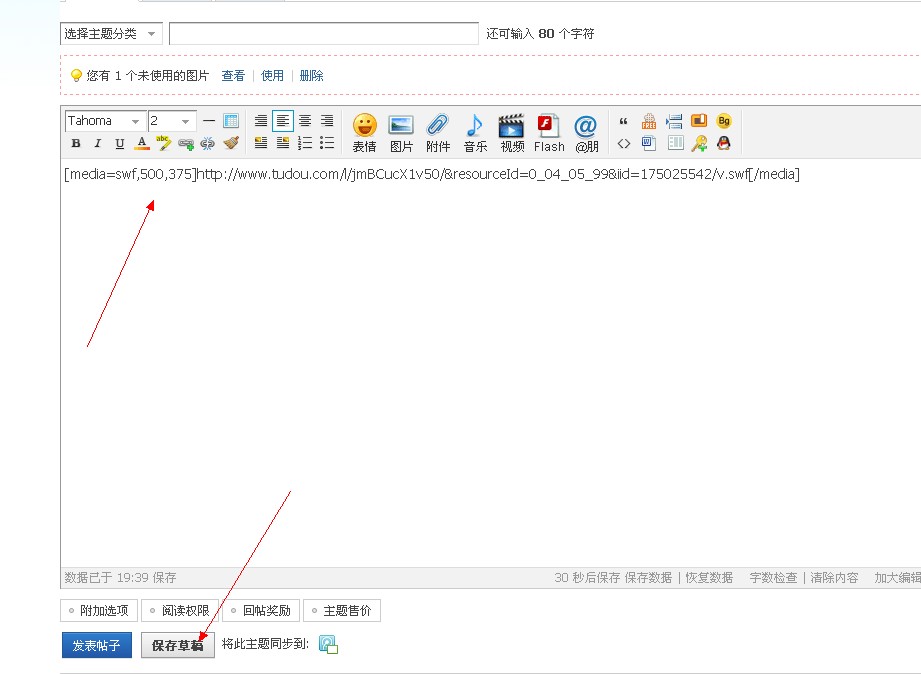
Task: Open the emoticon (表情) picker
Action: tap(364, 131)
